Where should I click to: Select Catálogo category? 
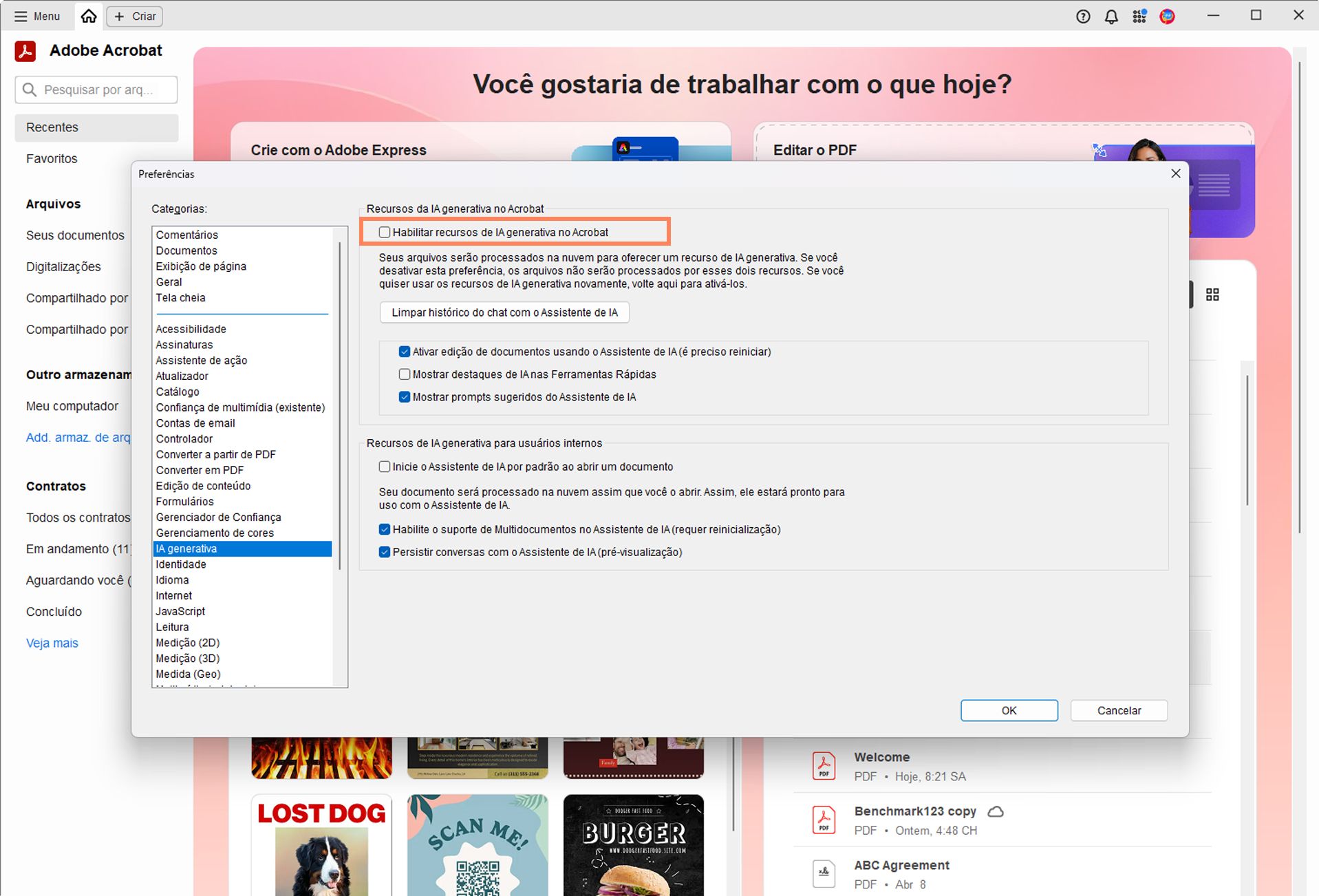[242, 392]
